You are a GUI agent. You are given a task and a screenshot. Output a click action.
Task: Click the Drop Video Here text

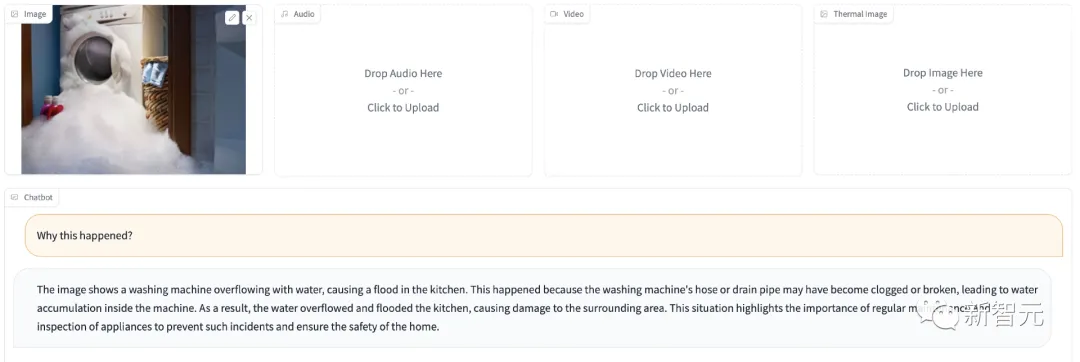click(x=673, y=74)
